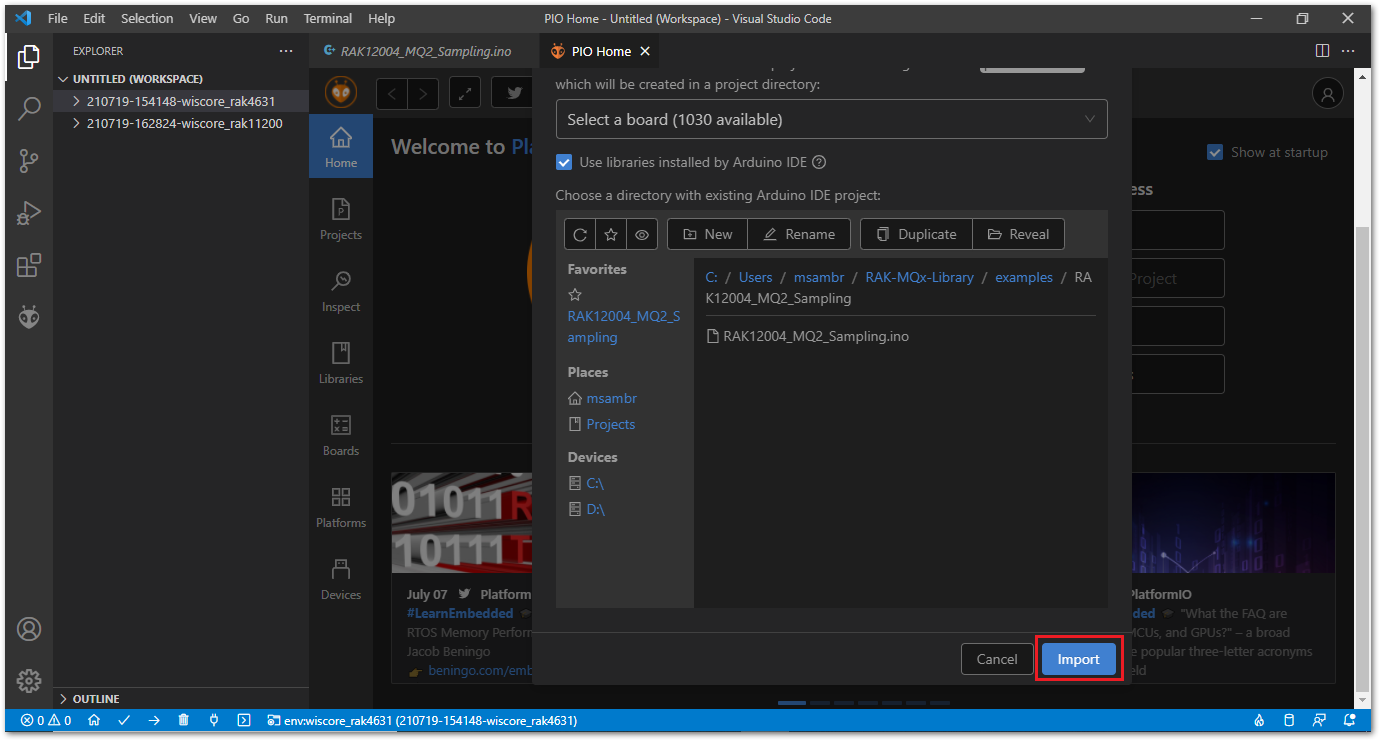Open the Search view in activity bar
Viewport: 1380px width, 741px height.
tap(29, 108)
